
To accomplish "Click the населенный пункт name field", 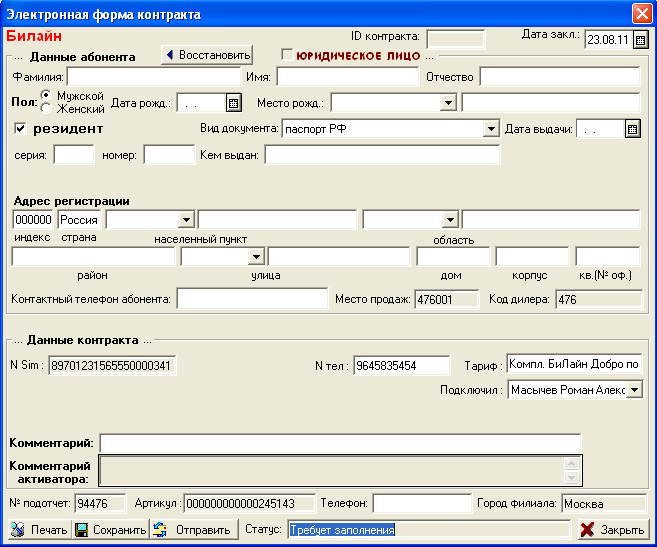I will point(277,220).
